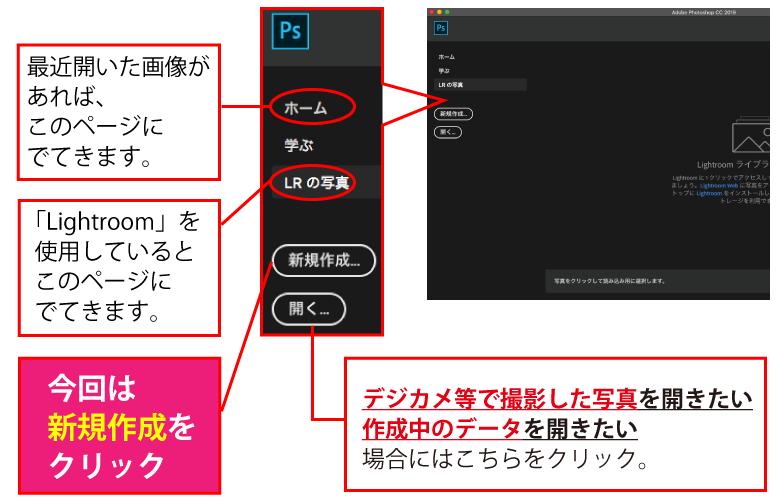Choose LR の写真 in the Photoshop window sidebar

pyautogui.click(x=480, y=85)
